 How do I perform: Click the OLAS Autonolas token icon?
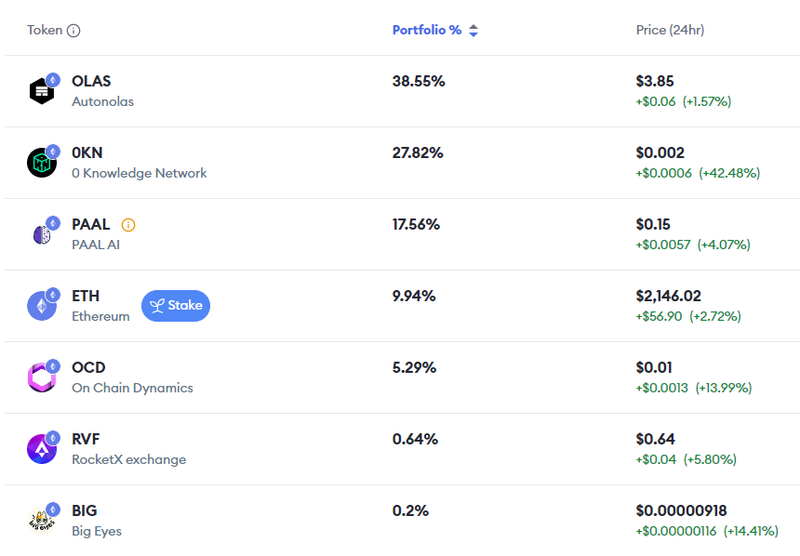(x=42, y=91)
